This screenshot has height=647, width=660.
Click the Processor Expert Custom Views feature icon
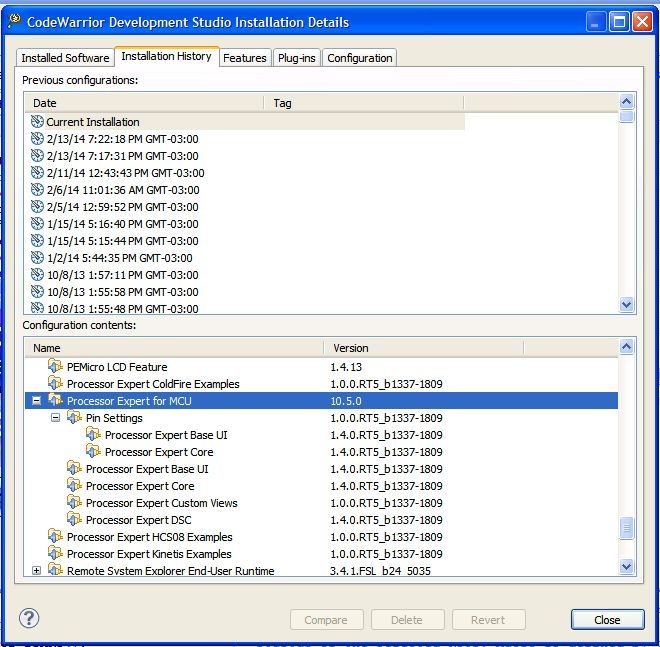point(75,502)
